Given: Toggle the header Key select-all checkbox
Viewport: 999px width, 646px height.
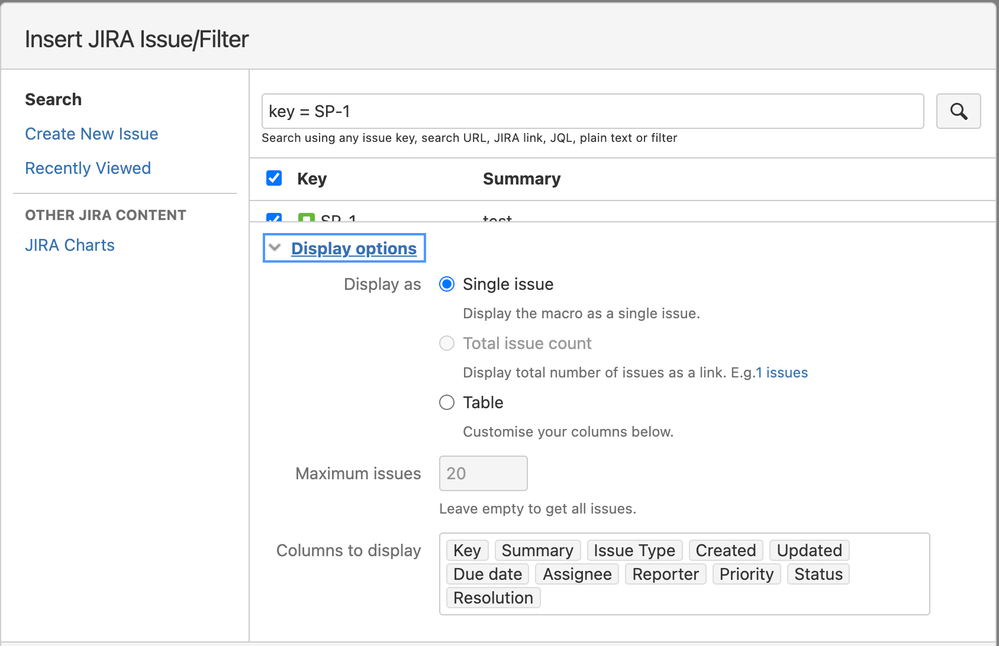Looking at the screenshot, I should (x=274, y=178).
